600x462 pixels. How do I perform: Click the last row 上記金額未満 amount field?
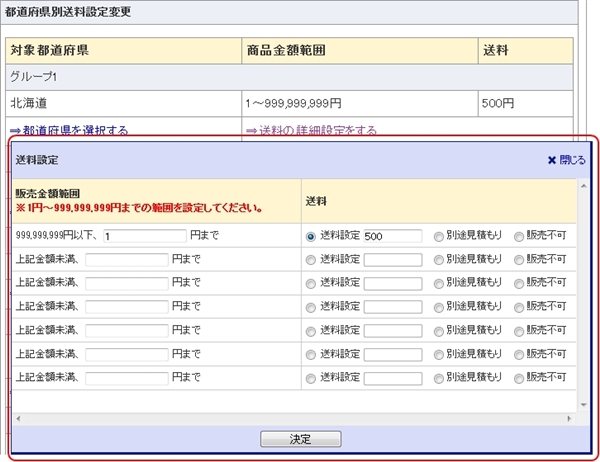[x=126, y=377]
